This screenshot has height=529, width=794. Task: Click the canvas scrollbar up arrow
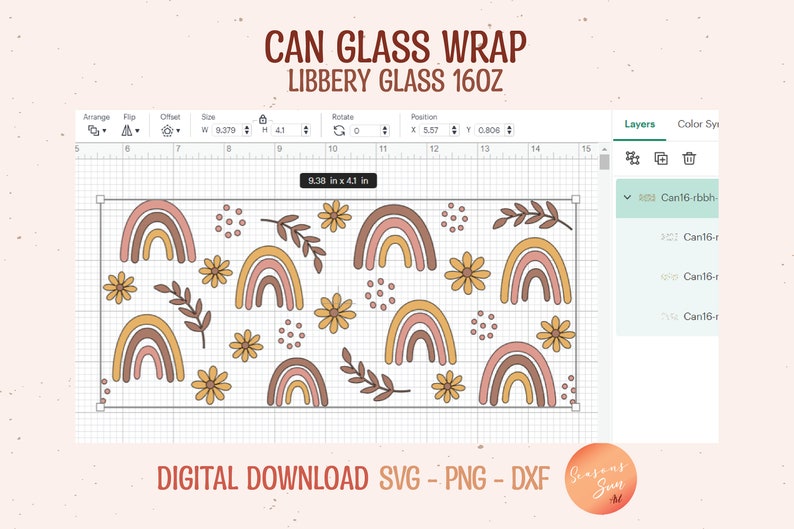[x=604, y=149]
